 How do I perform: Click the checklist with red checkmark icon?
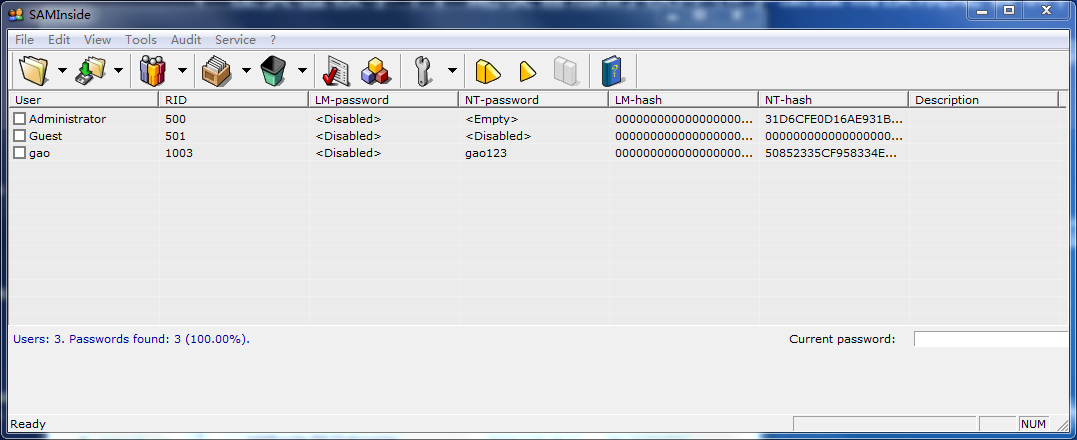(x=336, y=71)
